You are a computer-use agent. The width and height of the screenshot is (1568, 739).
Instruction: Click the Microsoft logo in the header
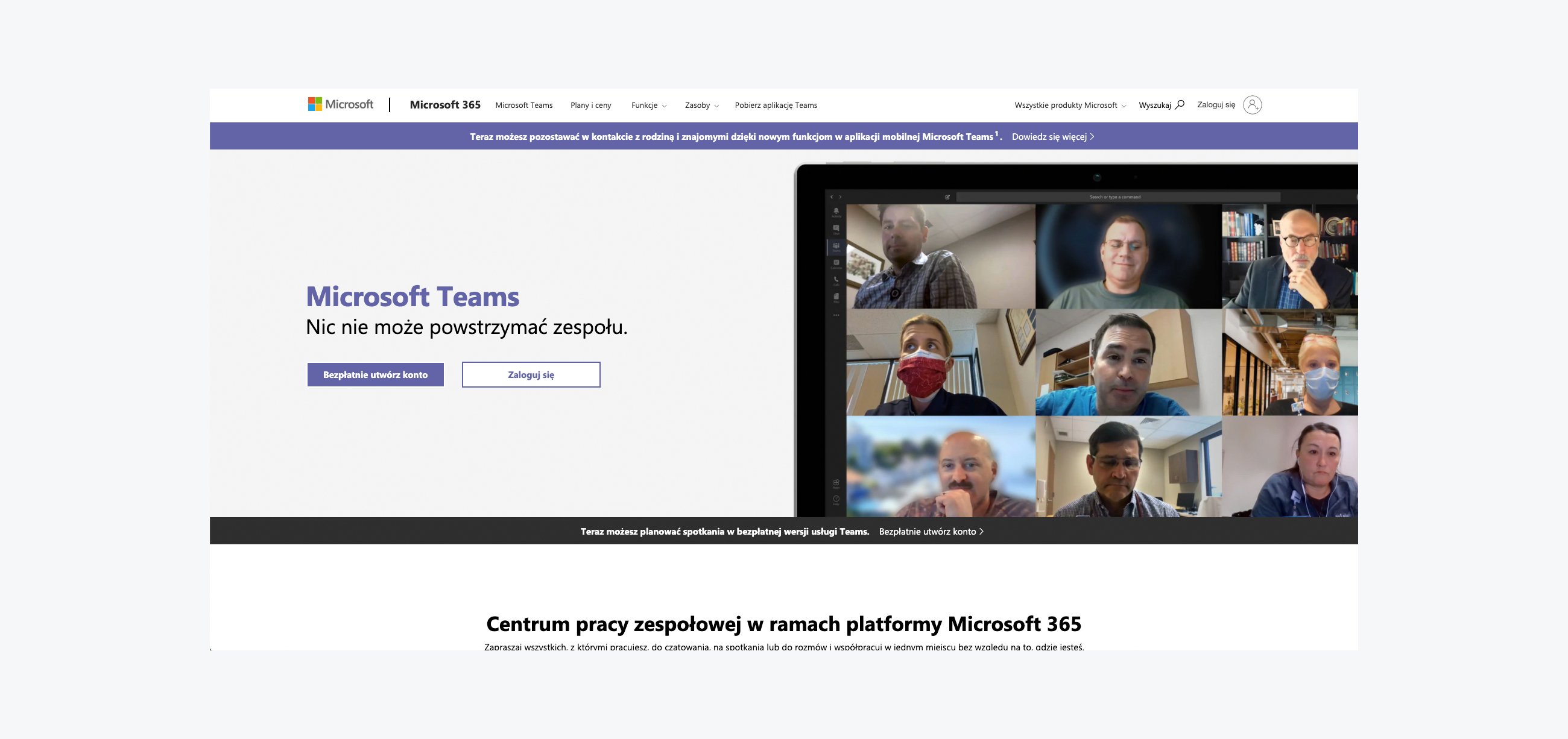[340, 105]
